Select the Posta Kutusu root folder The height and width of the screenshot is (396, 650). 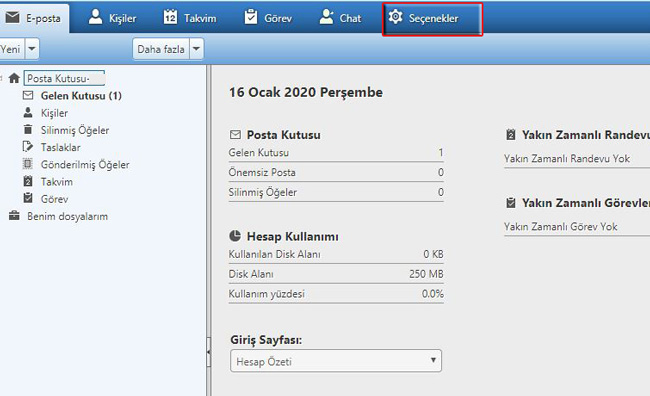(x=64, y=78)
